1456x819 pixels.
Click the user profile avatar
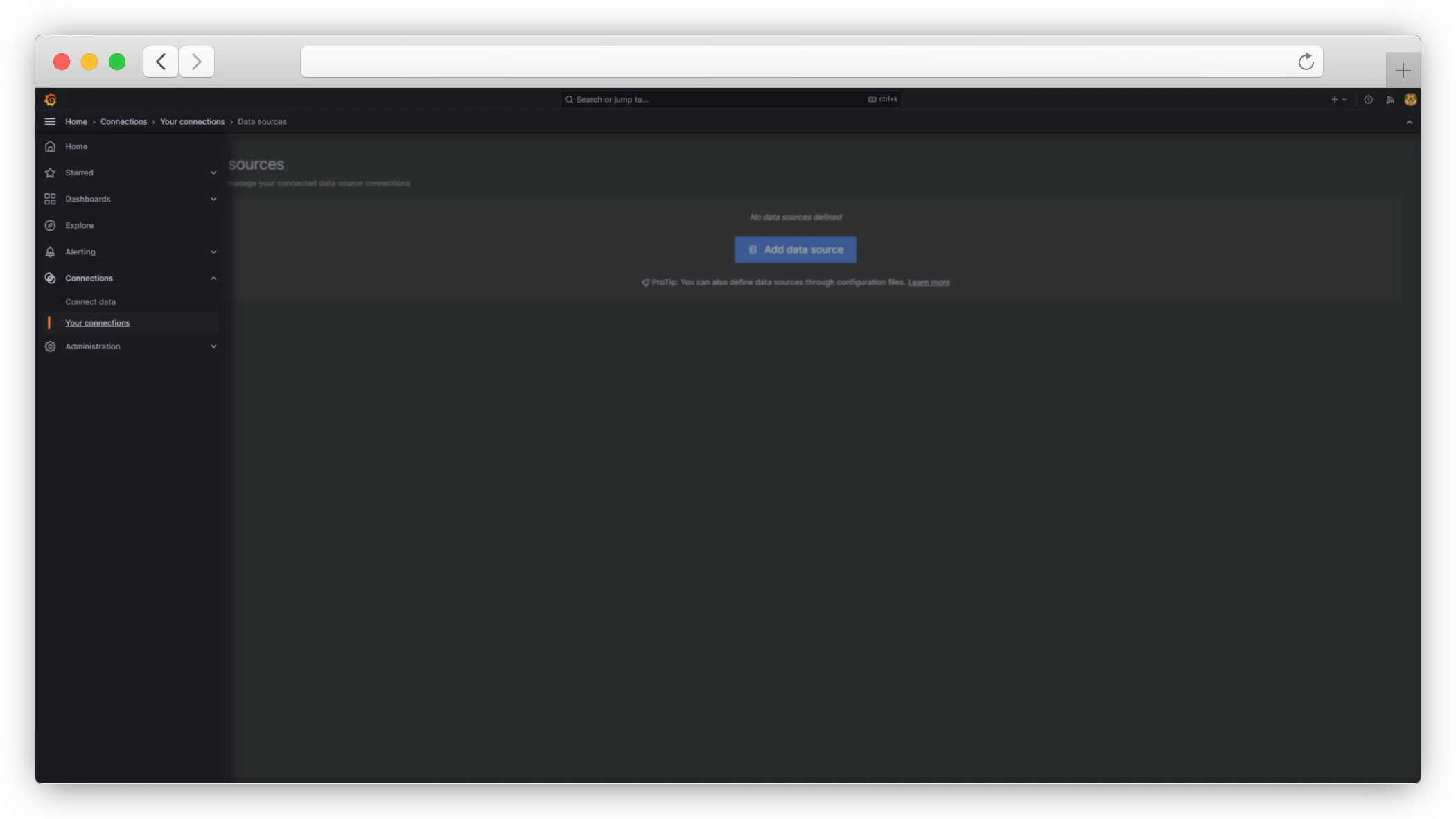tap(1410, 99)
